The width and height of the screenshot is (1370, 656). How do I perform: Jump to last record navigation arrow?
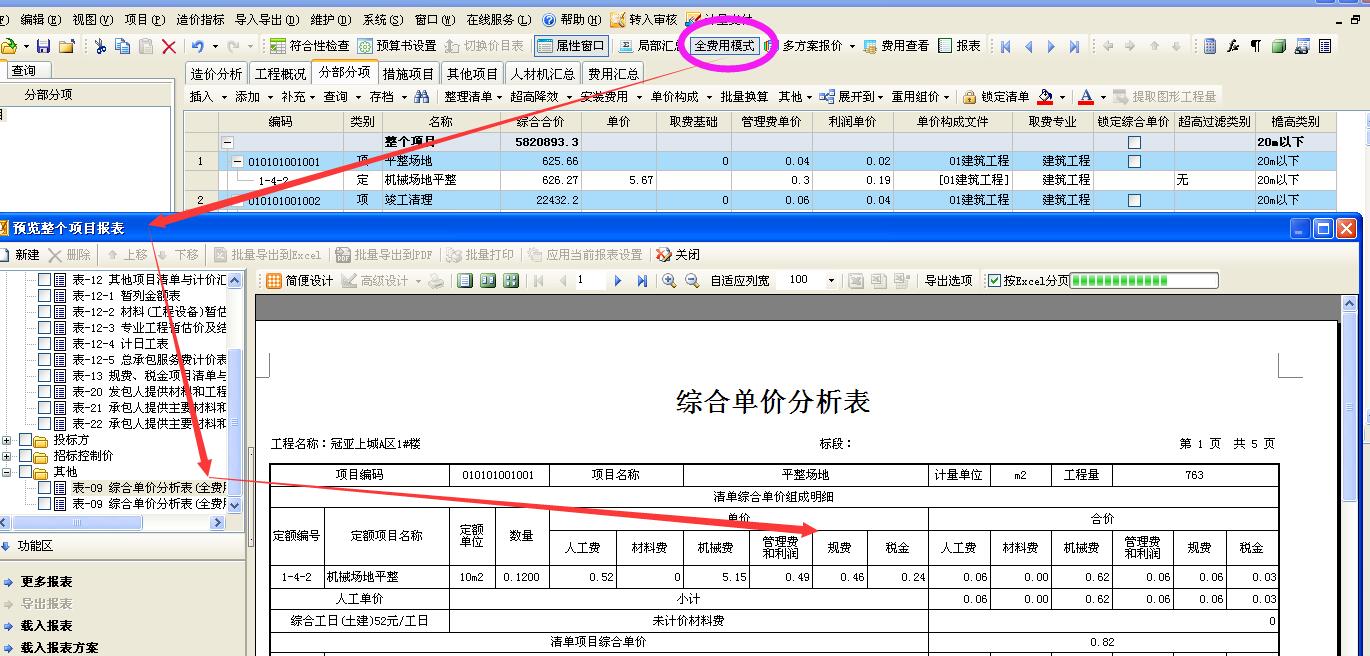(x=1074, y=46)
